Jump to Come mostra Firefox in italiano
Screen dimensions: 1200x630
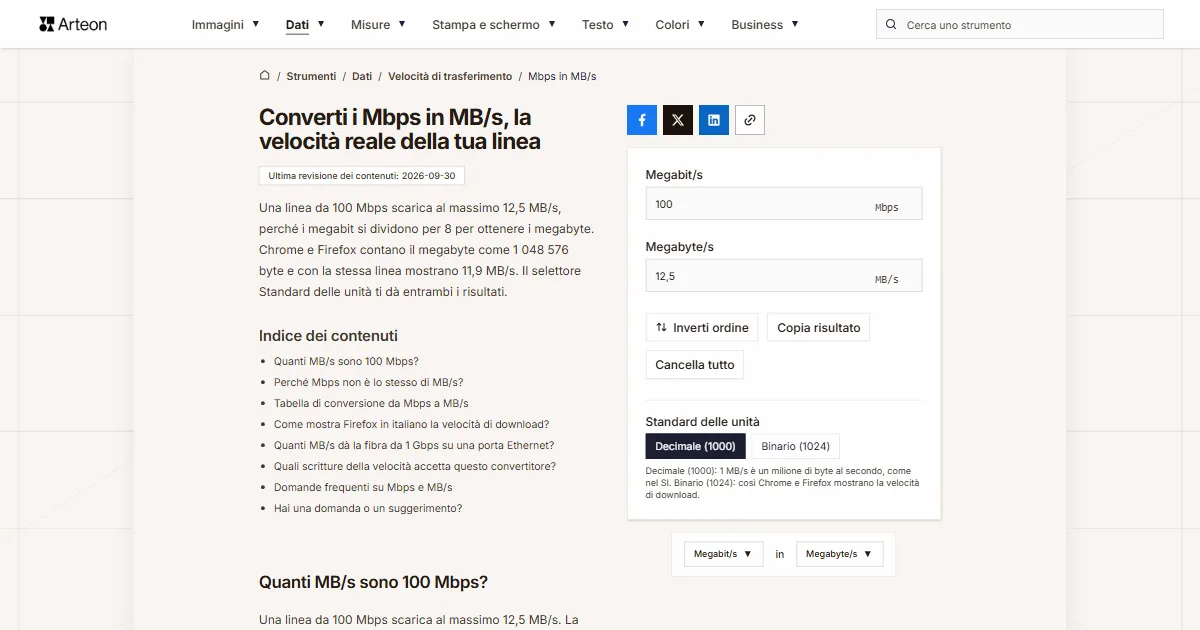click(412, 424)
